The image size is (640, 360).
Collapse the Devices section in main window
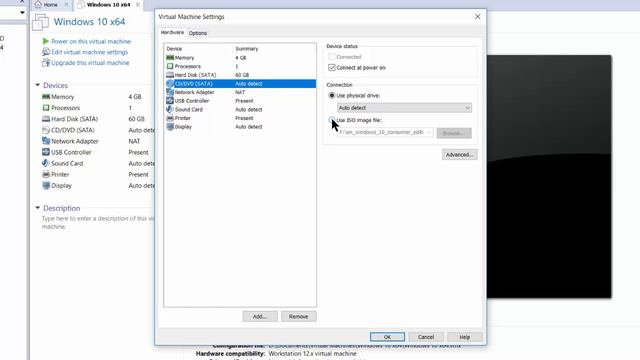coord(38,85)
